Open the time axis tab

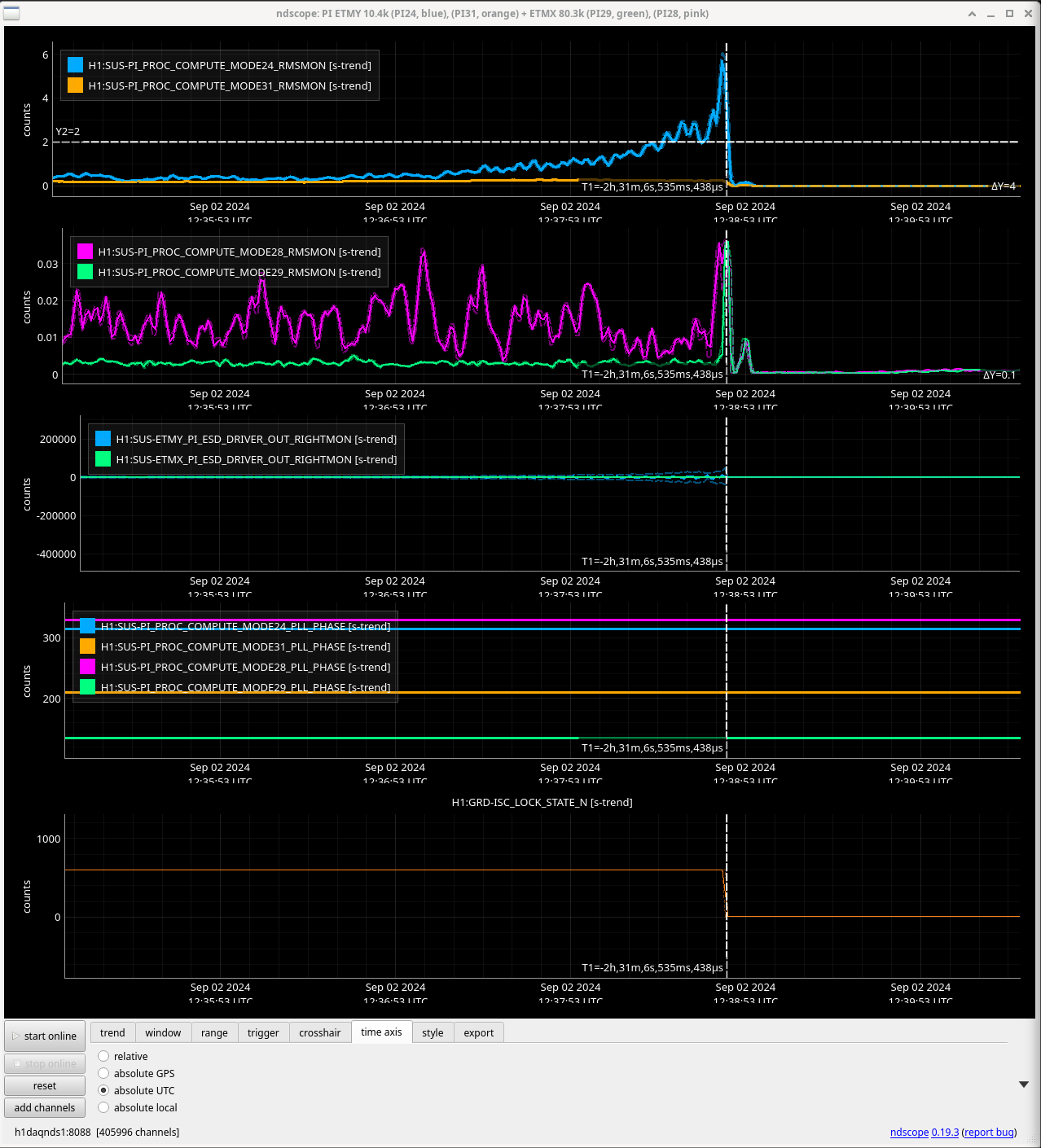(381, 1032)
